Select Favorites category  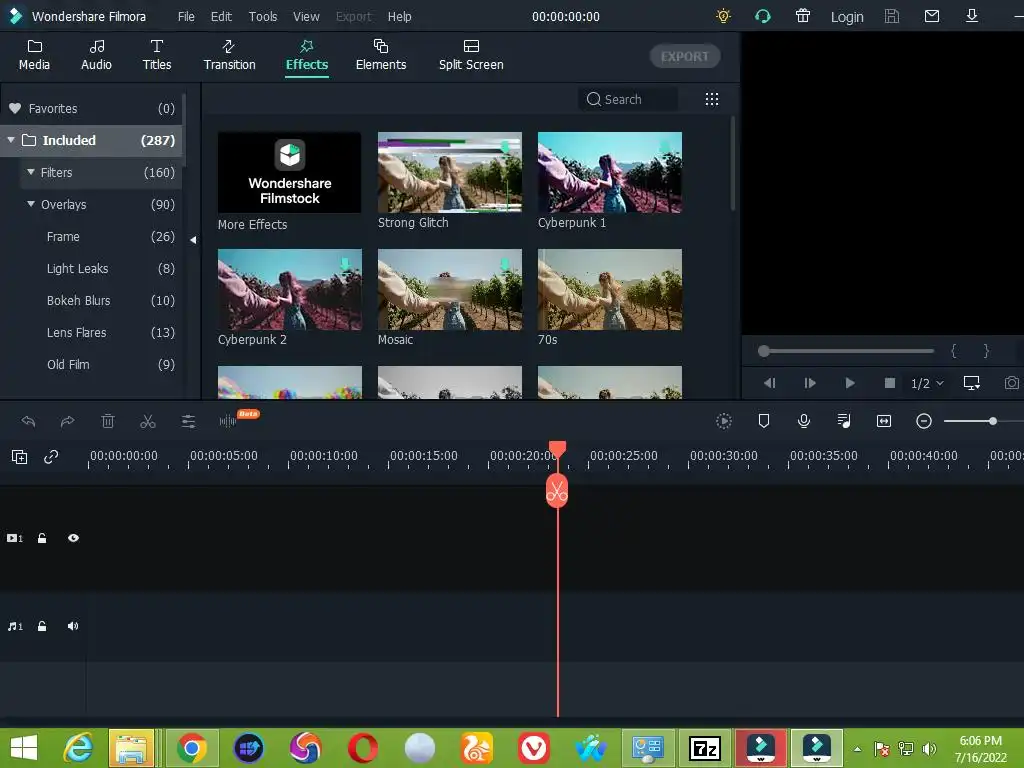tap(91, 108)
